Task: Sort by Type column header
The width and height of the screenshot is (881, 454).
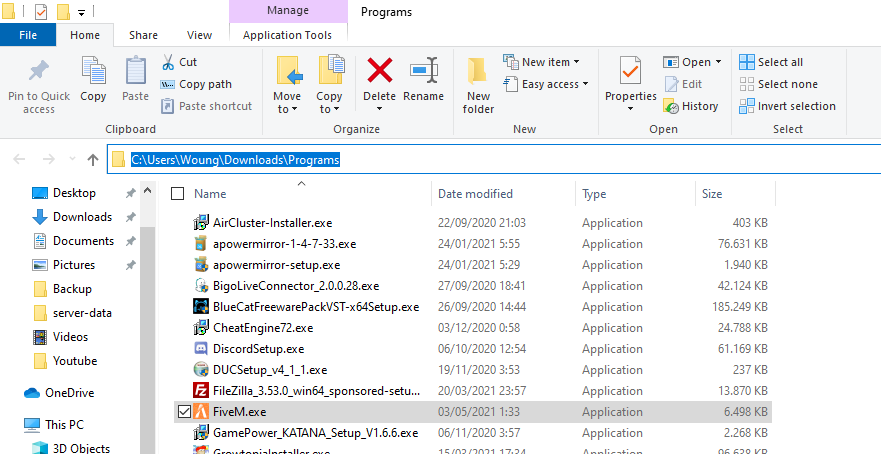Action: 594,194
